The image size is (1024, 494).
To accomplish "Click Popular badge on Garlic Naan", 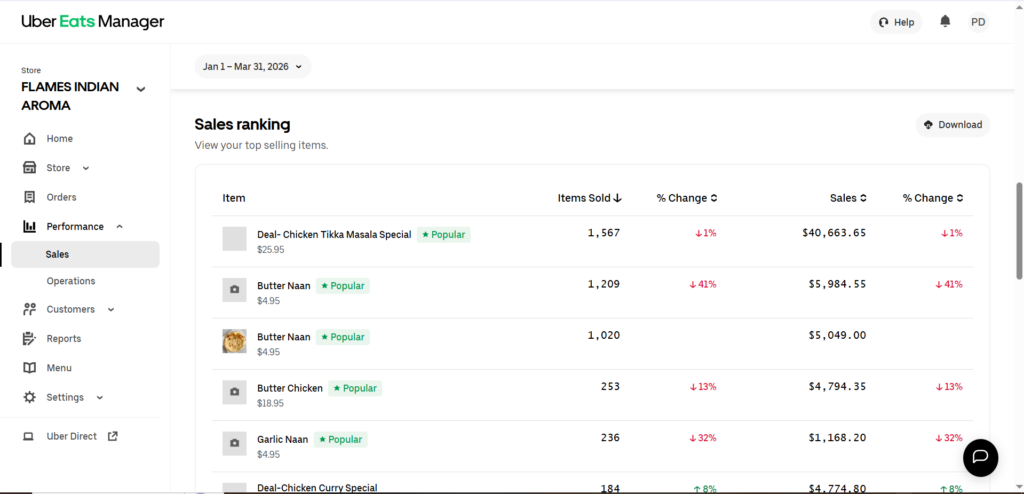I will point(340,440).
